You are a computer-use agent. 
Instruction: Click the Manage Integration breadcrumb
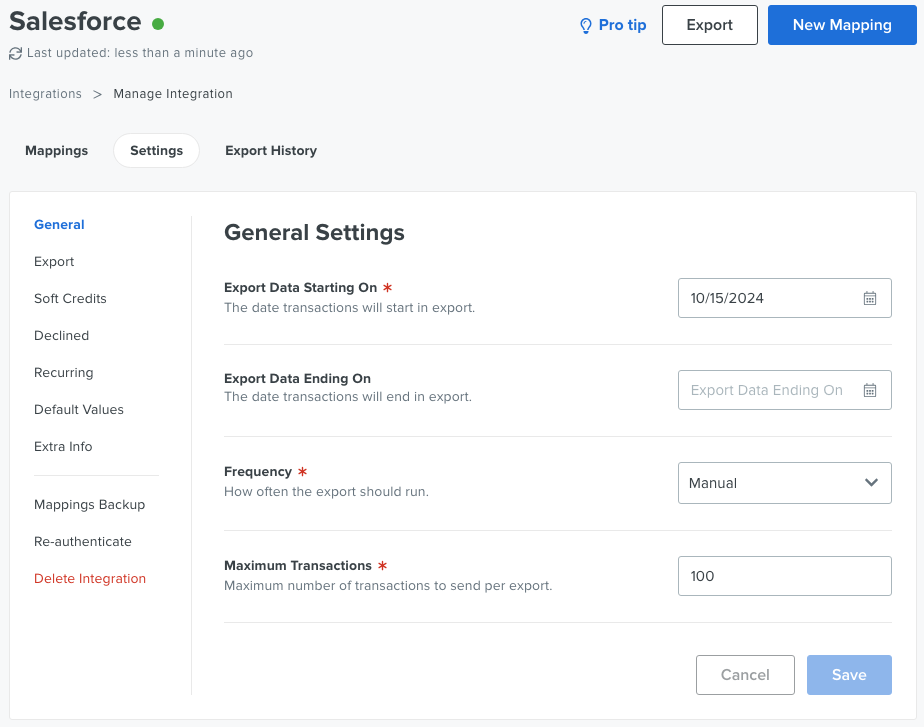[173, 94]
